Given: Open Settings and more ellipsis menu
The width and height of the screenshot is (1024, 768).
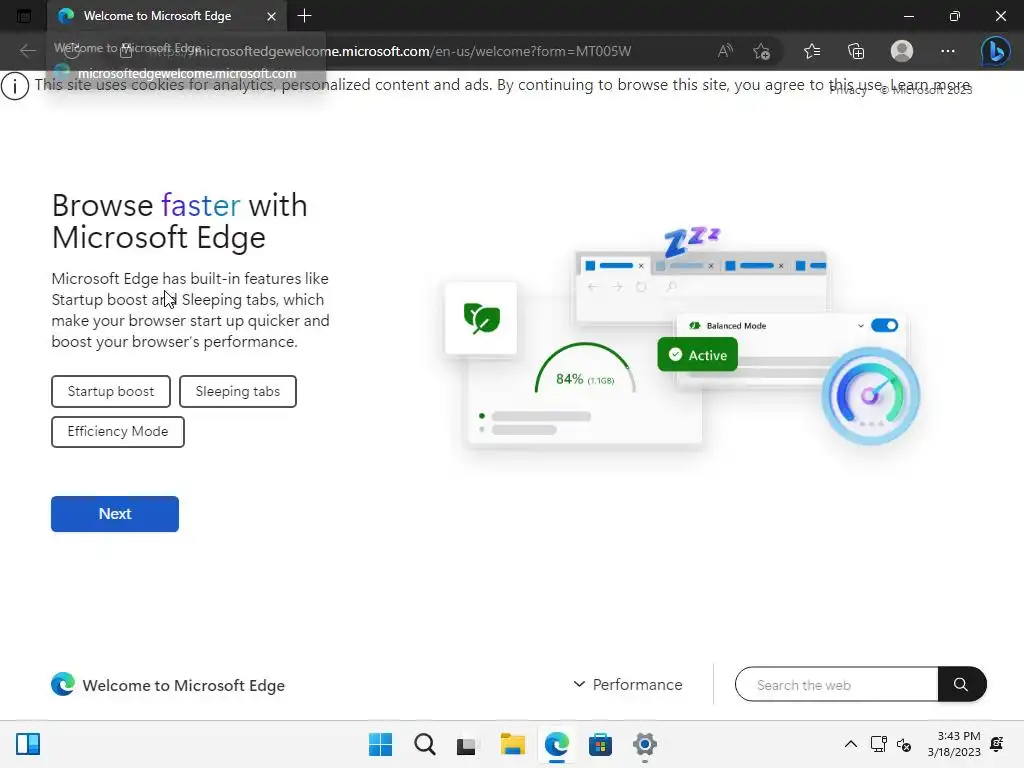Looking at the screenshot, I should pos(948,51).
